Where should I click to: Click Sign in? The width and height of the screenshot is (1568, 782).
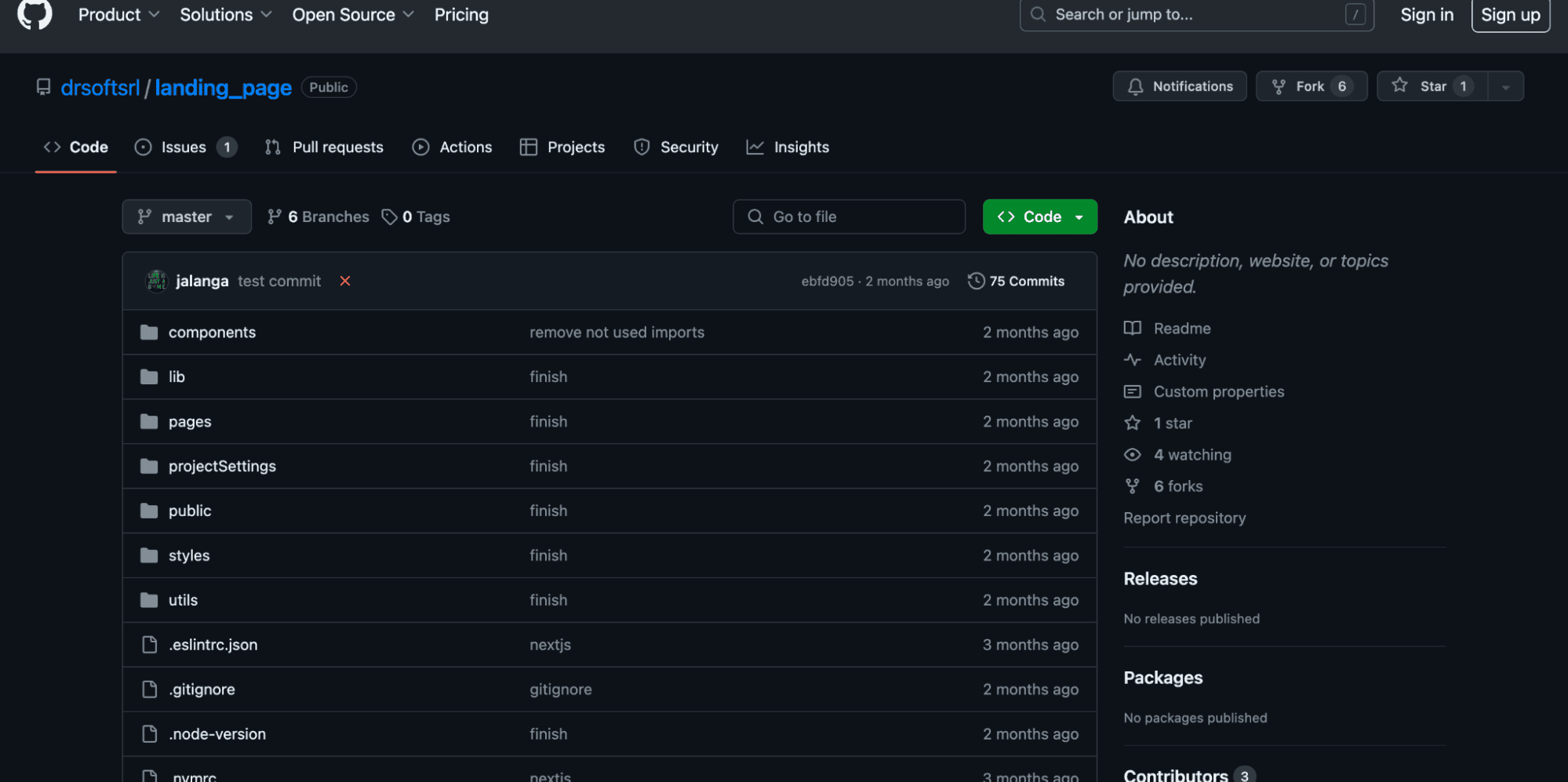click(x=1427, y=14)
